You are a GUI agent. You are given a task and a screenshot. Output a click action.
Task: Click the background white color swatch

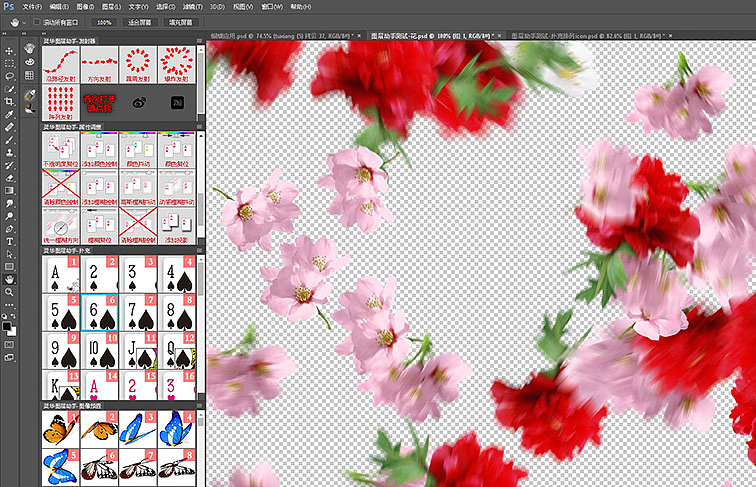13,332
